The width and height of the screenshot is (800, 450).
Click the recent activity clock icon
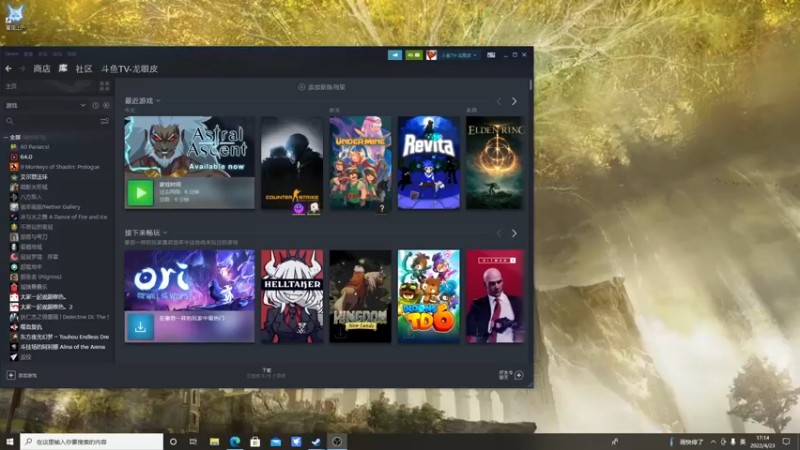pos(95,105)
